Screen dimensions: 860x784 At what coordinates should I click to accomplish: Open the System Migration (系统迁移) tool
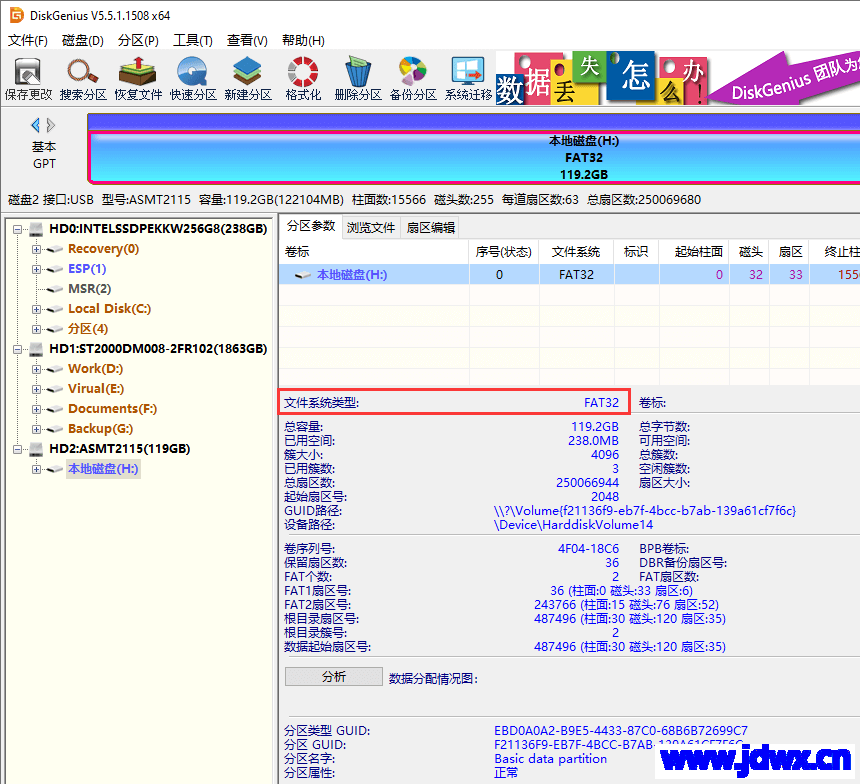468,79
